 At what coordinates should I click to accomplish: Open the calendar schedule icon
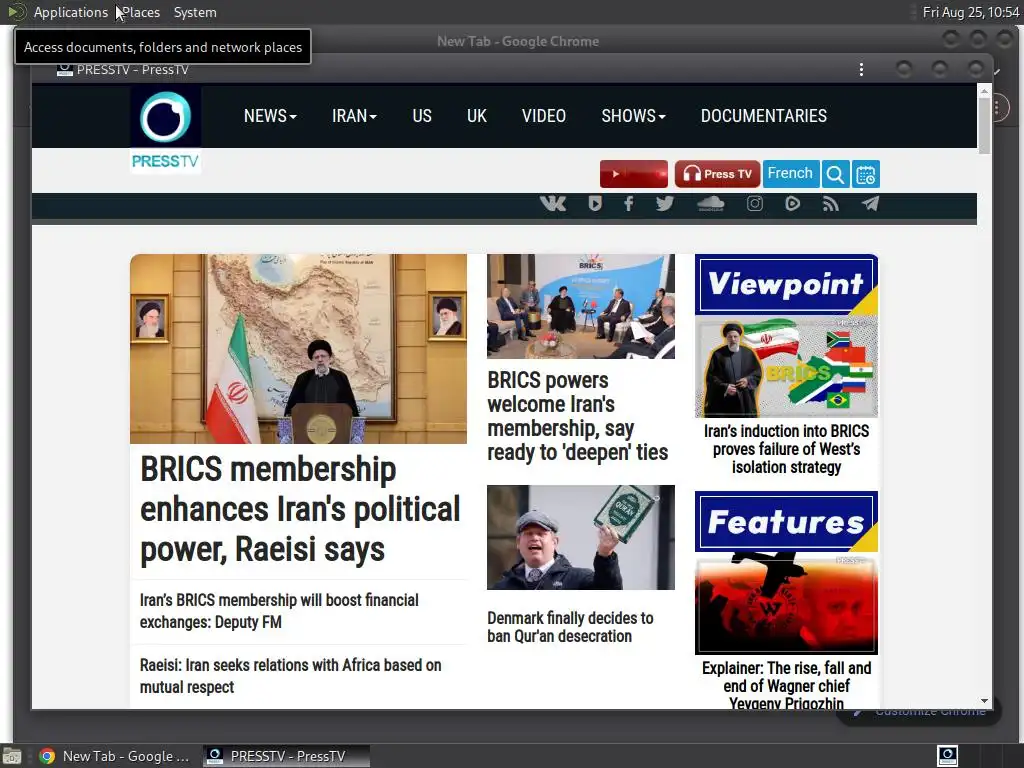[x=866, y=174]
